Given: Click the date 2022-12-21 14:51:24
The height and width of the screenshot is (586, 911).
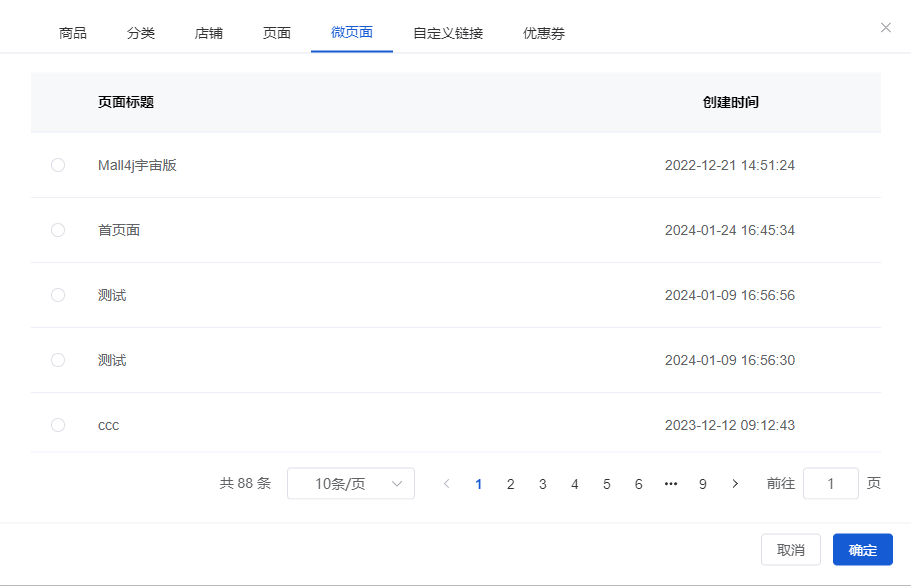Looking at the screenshot, I should click(730, 165).
